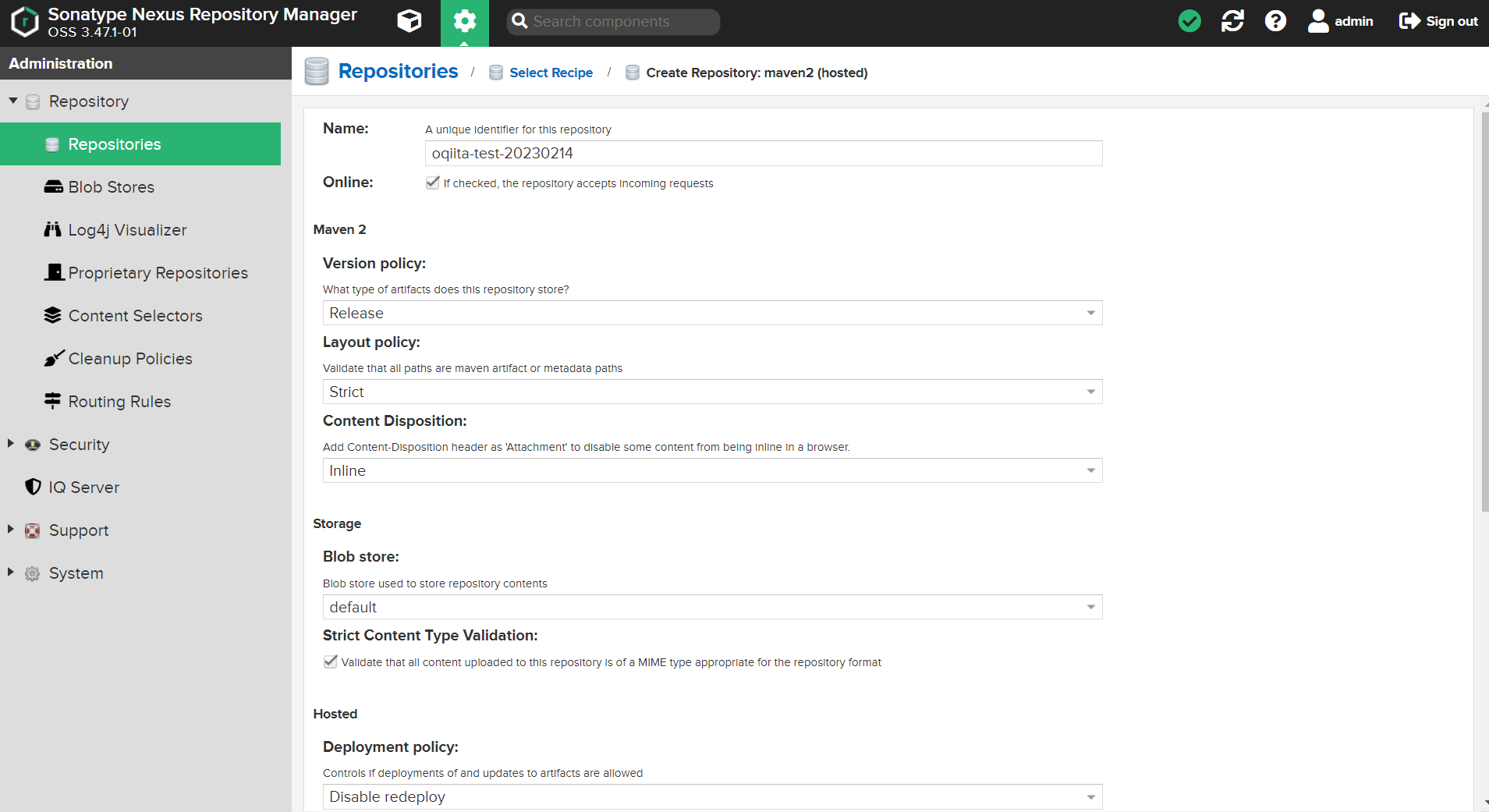Click the large Repositories database icon
Image resolution: width=1489 pixels, height=812 pixels.
317,71
